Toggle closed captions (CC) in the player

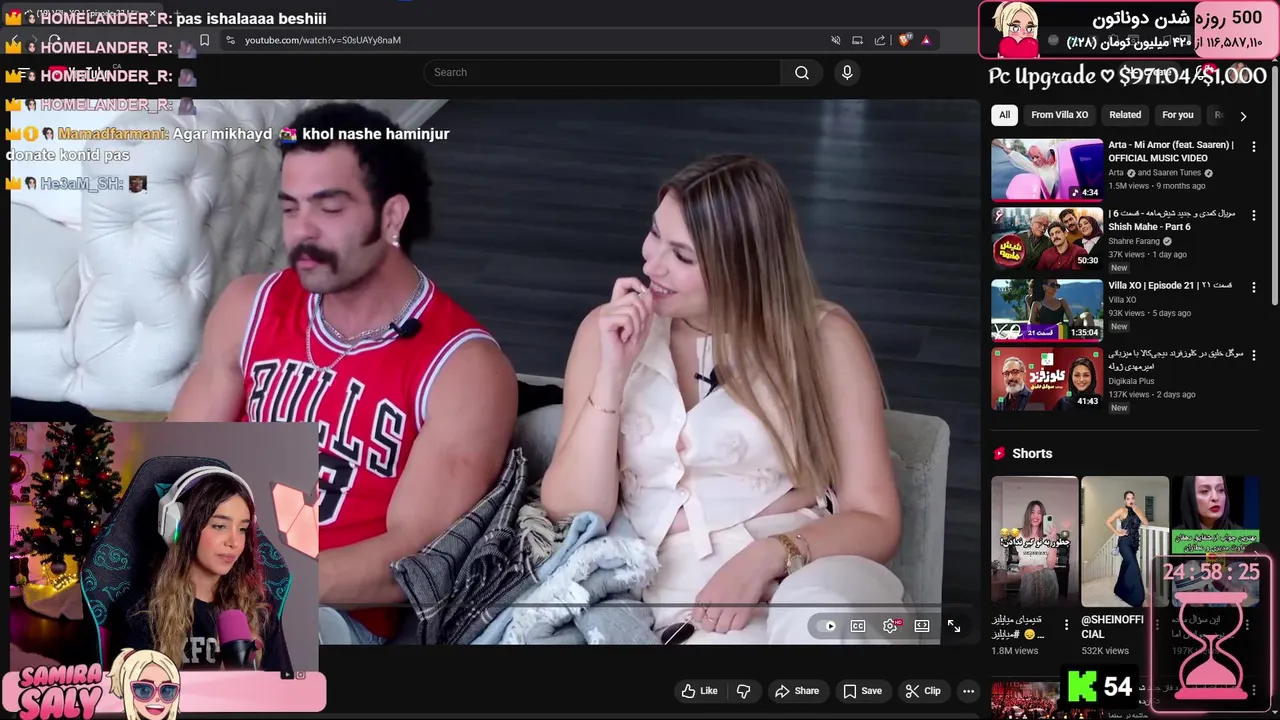point(858,626)
